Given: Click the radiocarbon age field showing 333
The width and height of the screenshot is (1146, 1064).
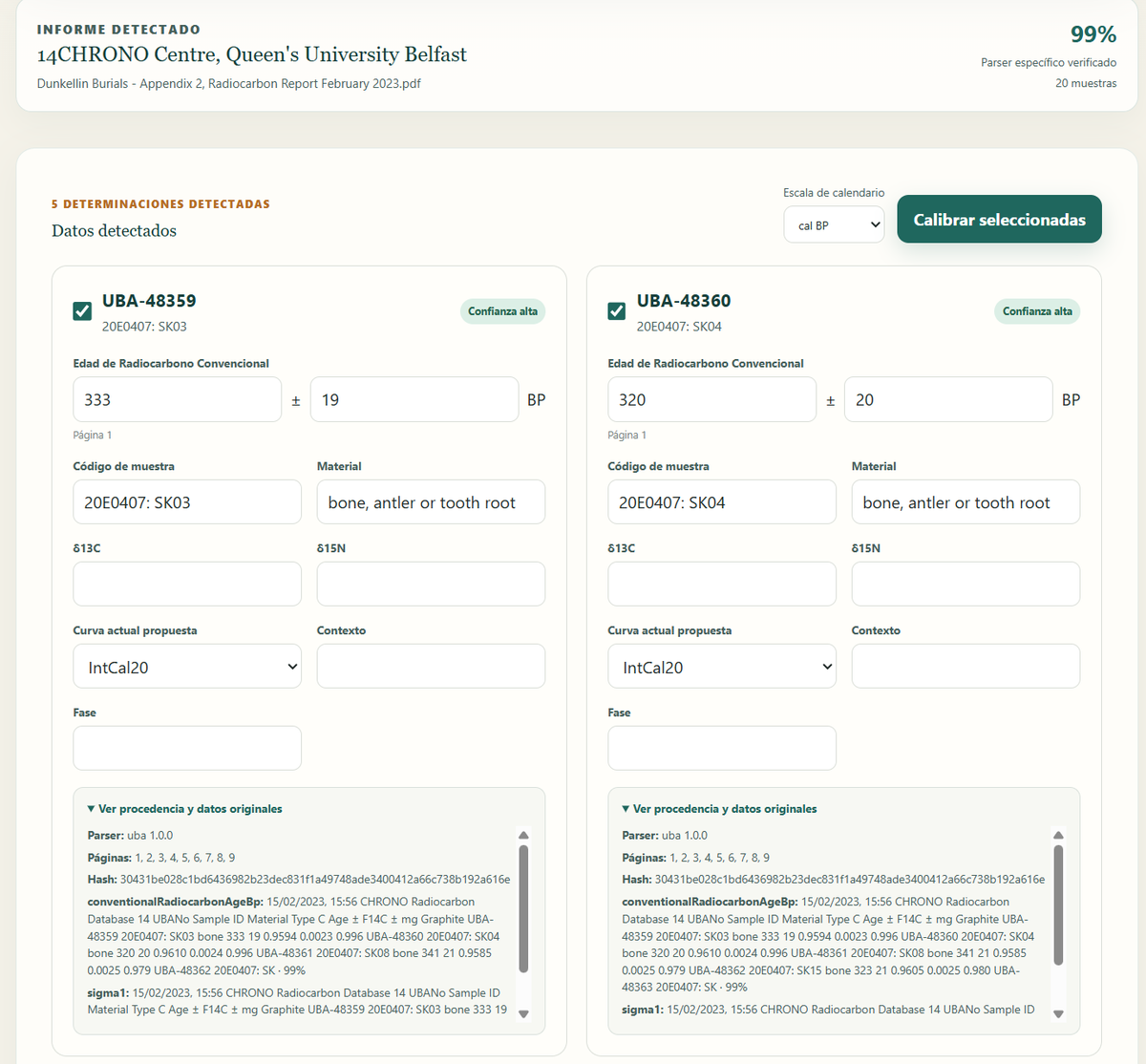Looking at the screenshot, I should [x=178, y=399].
